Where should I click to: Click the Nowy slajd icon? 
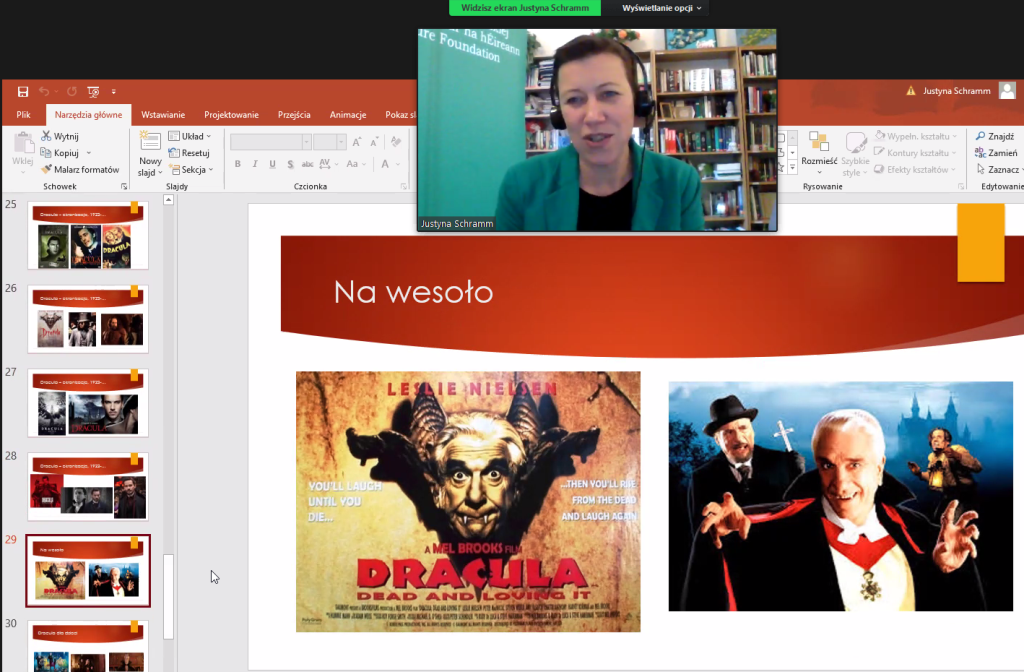[x=150, y=141]
